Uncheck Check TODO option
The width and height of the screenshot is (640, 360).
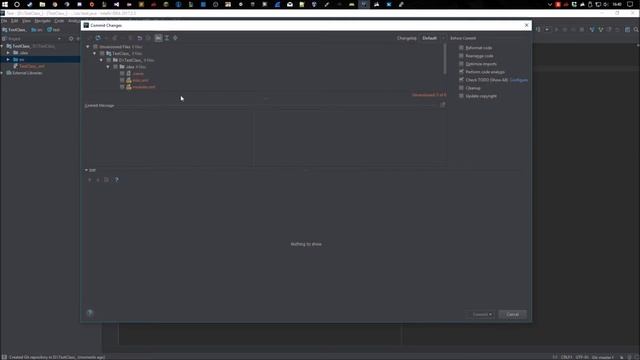[x=461, y=80]
